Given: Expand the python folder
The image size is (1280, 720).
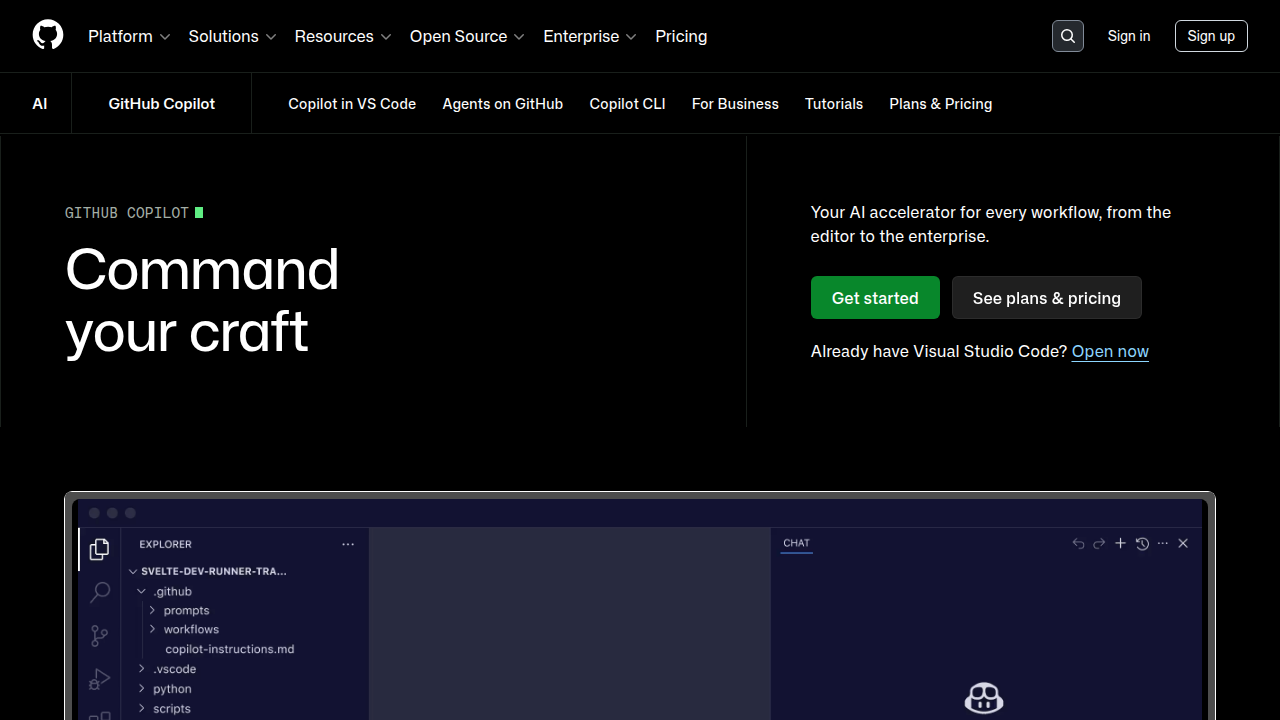Looking at the screenshot, I should [166, 689].
